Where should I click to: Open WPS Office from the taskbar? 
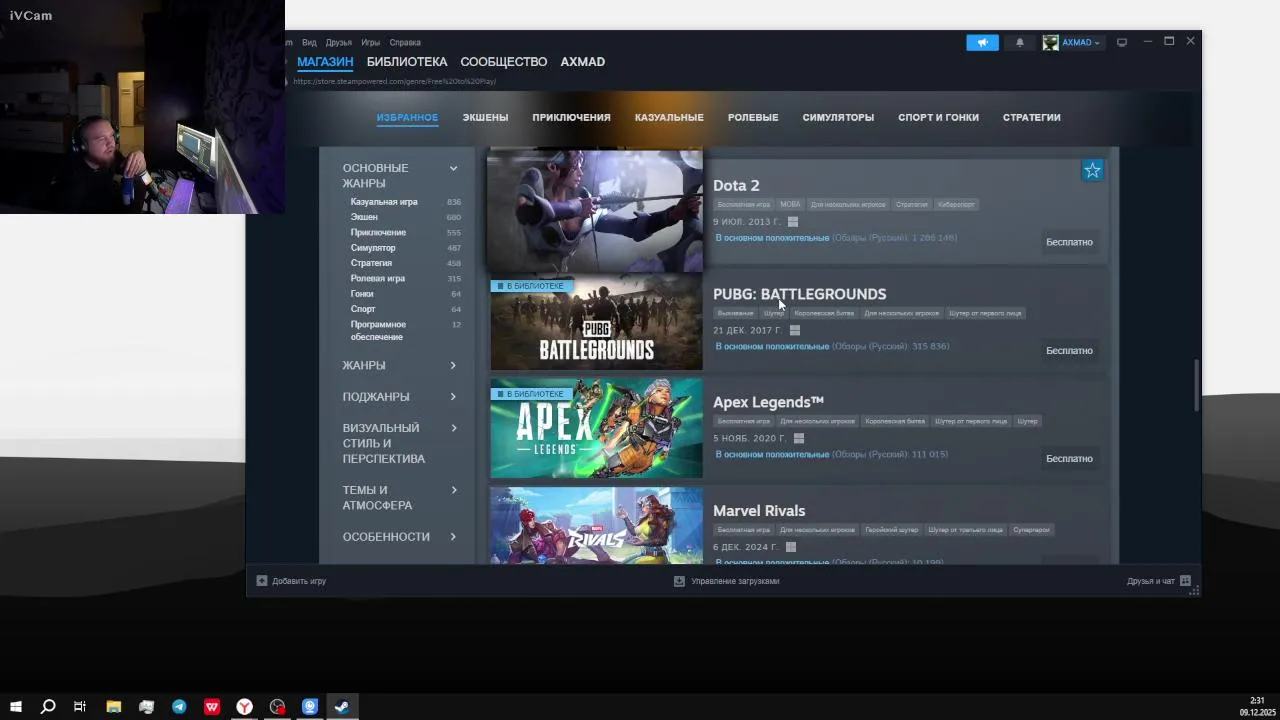tap(212, 706)
